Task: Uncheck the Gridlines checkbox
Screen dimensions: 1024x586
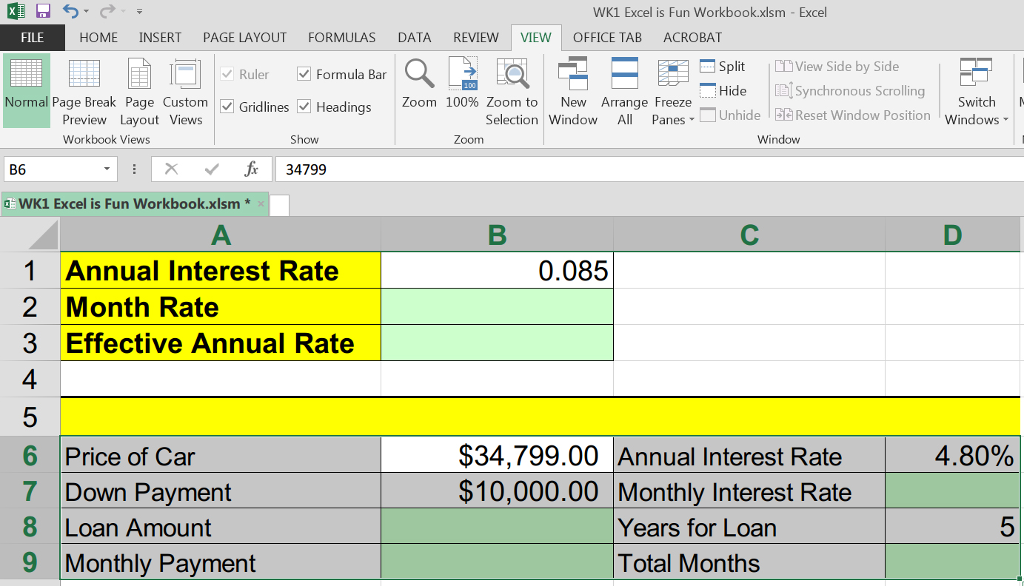Action: [227, 107]
